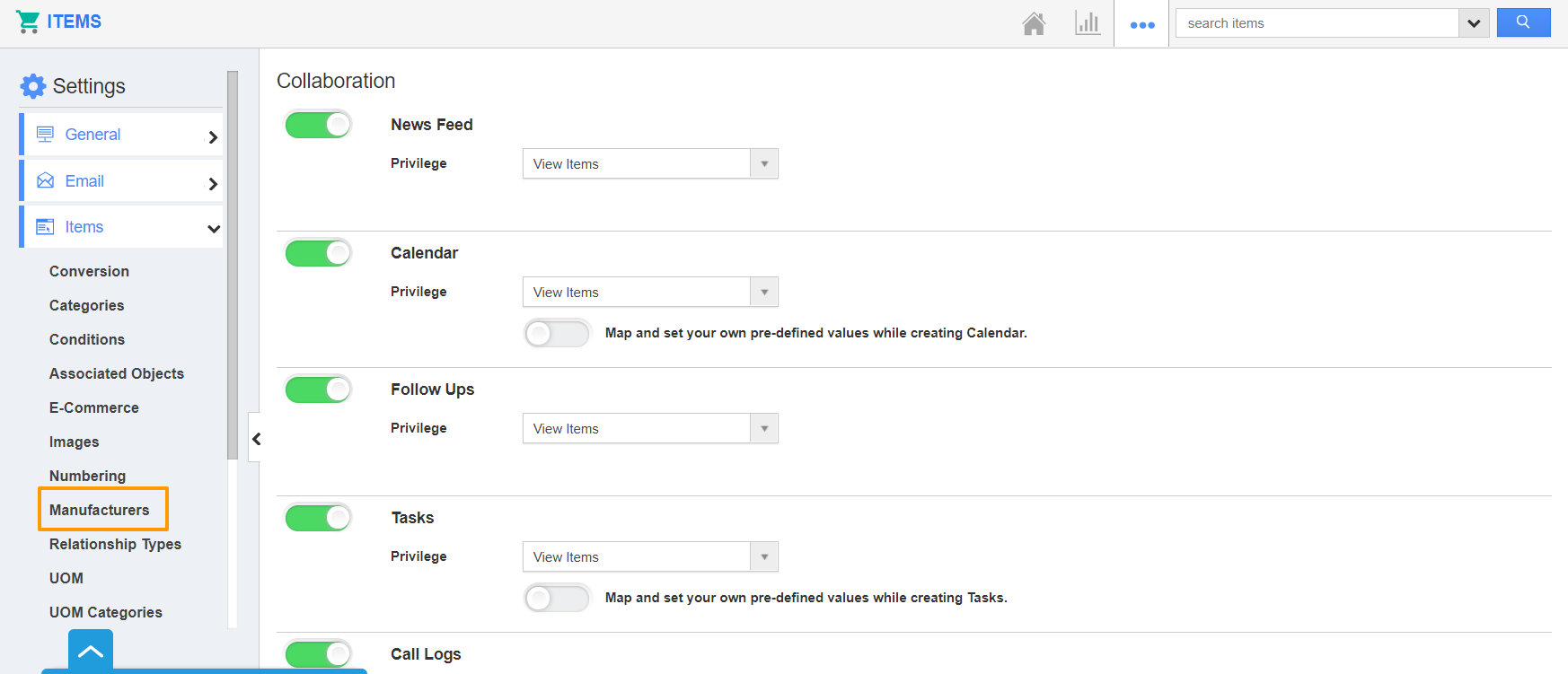Open General settings menu
The width and height of the screenshot is (1568, 674).
[x=121, y=135]
